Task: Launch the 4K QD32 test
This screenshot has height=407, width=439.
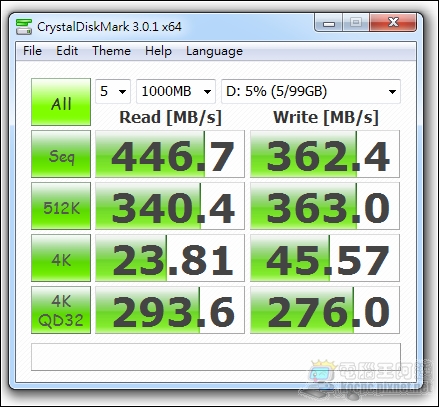Action: pyautogui.click(x=61, y=310)
